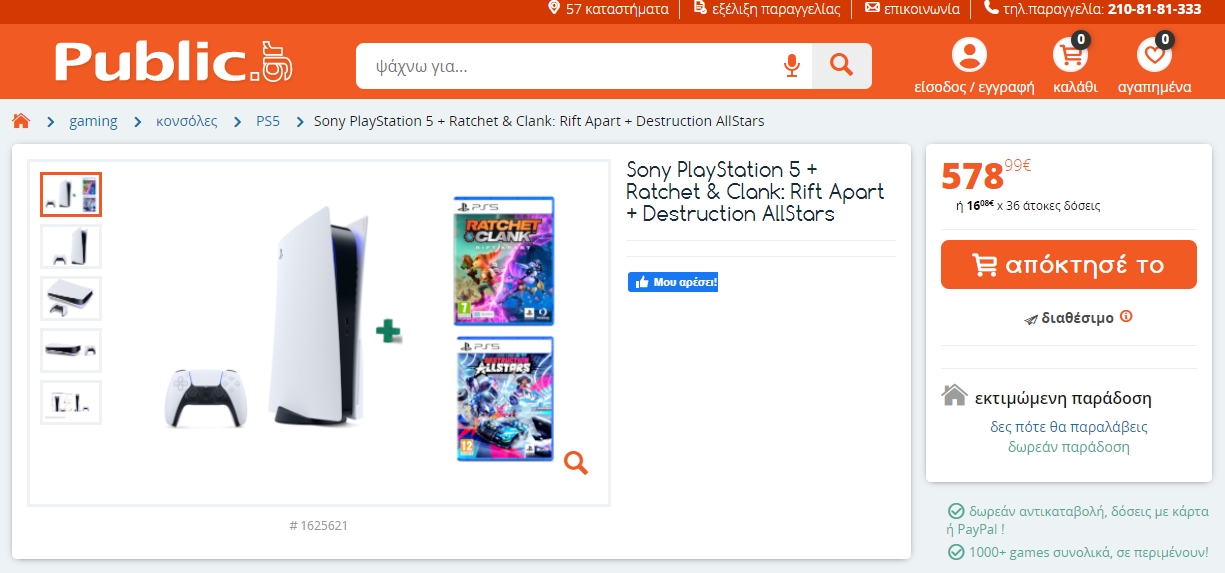Screen dimensions: 1225x573
Task: Click the Public.gr logo
Action: coord(171,62)
